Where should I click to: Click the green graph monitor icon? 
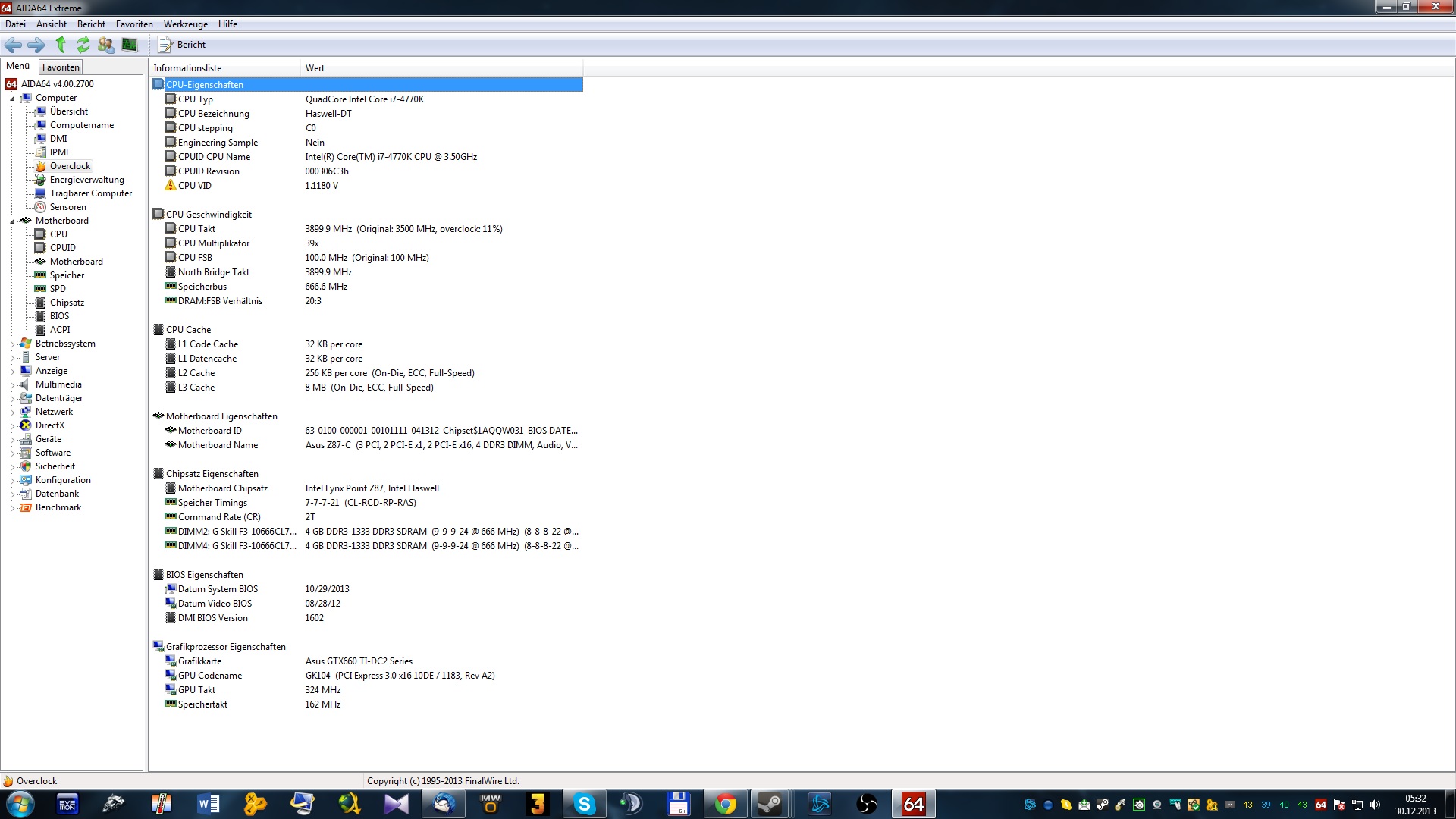(x=130, y=45)
